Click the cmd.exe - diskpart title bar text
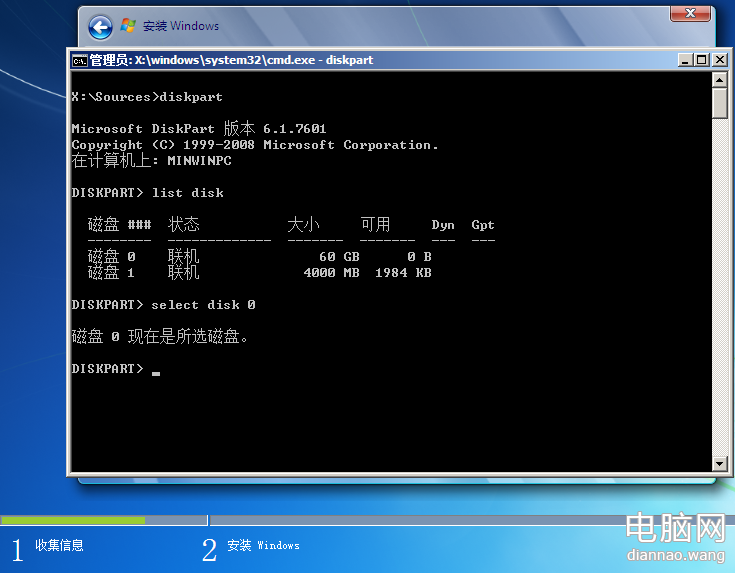This screenshot has width=735, height=573. pos(230,60)
